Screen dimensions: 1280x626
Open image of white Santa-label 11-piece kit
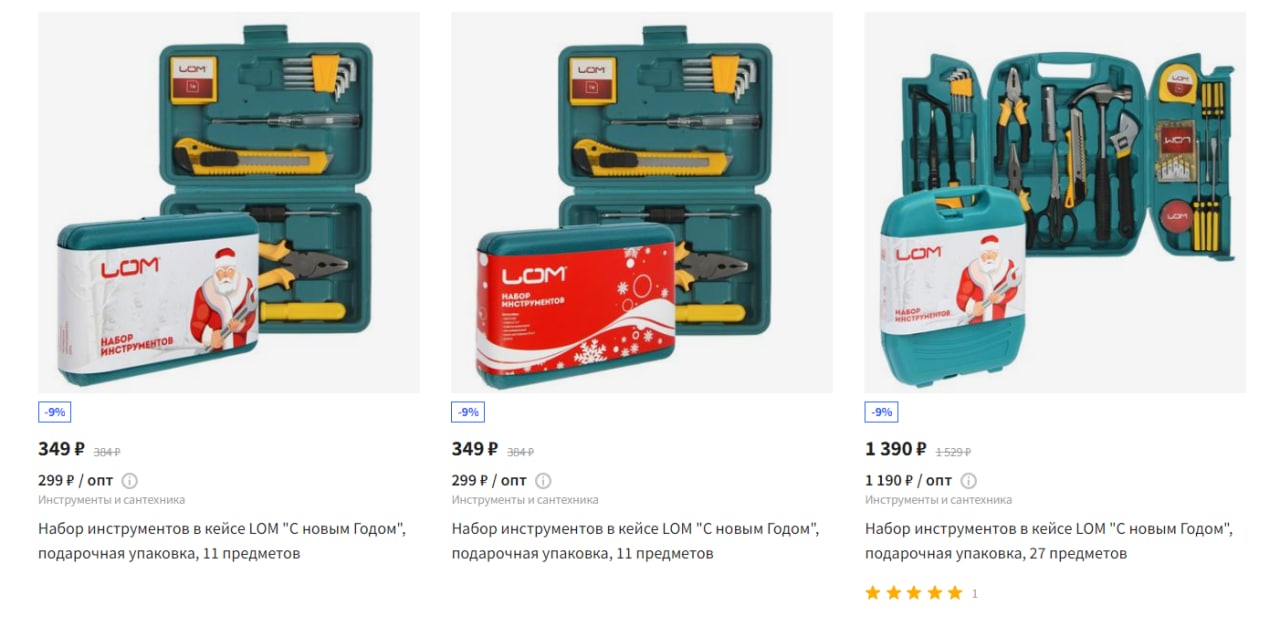click(229, 202)
